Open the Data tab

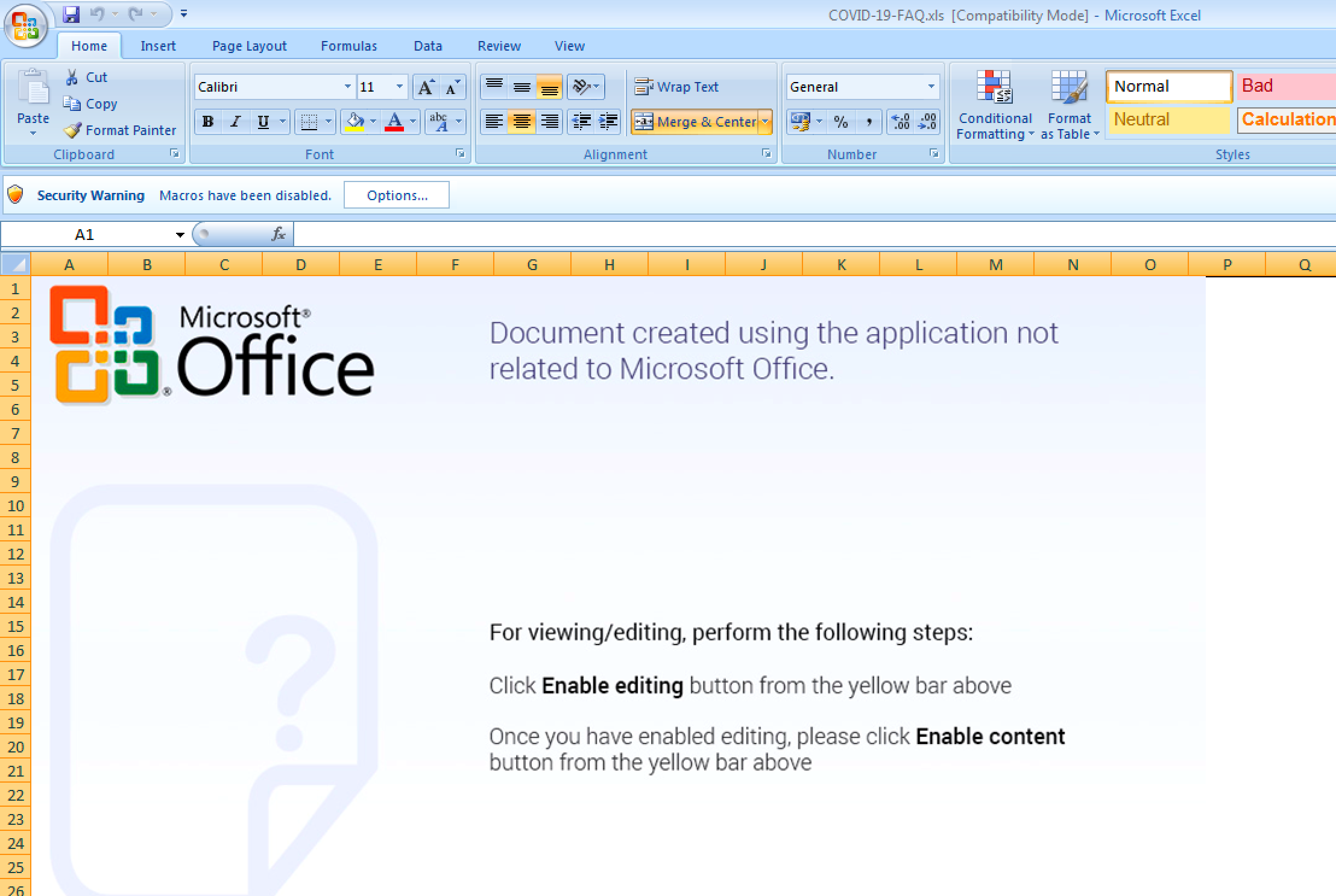tap(428, 46)
